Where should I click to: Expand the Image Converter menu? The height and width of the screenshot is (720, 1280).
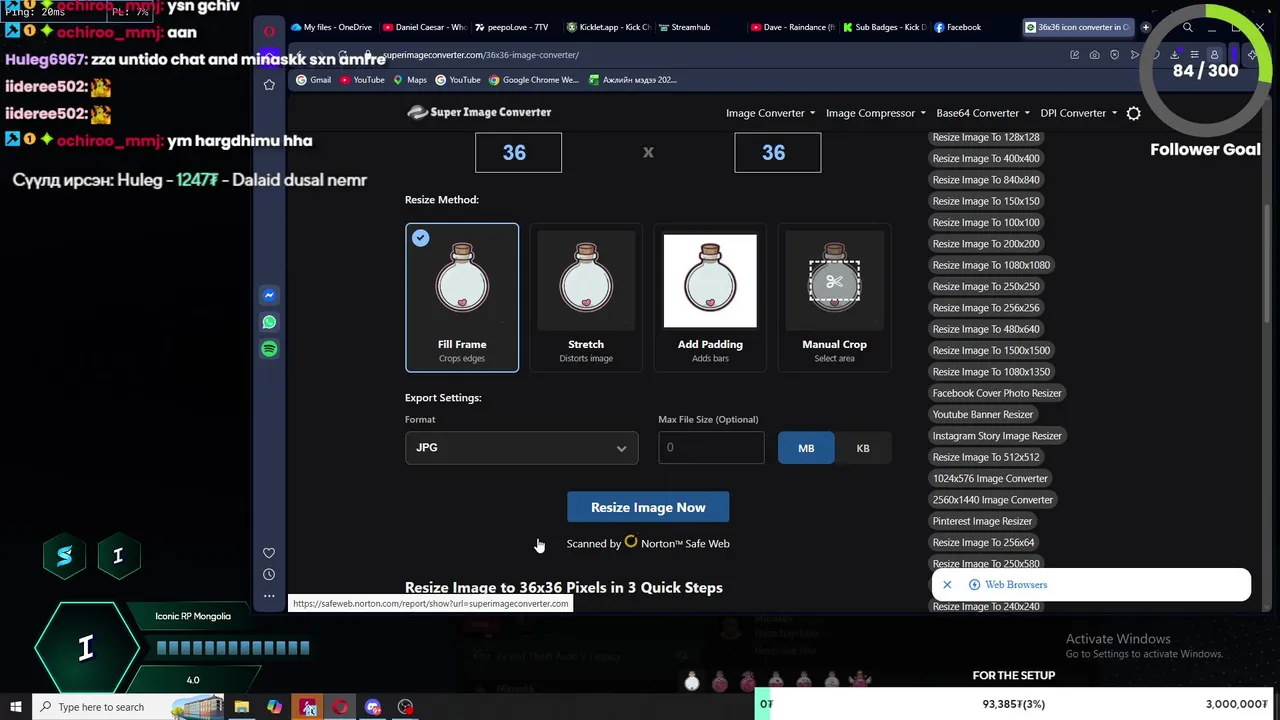point(770,113)
